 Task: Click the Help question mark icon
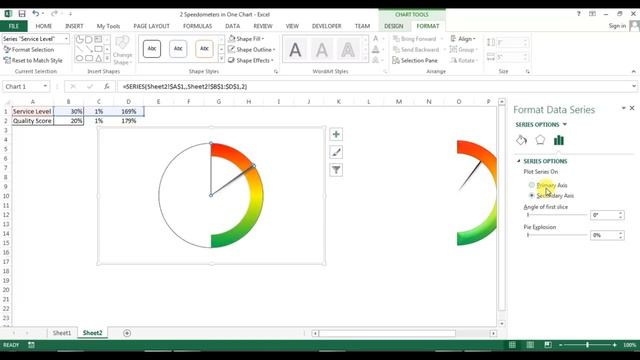pyautogui.click(x=578, y=14)
